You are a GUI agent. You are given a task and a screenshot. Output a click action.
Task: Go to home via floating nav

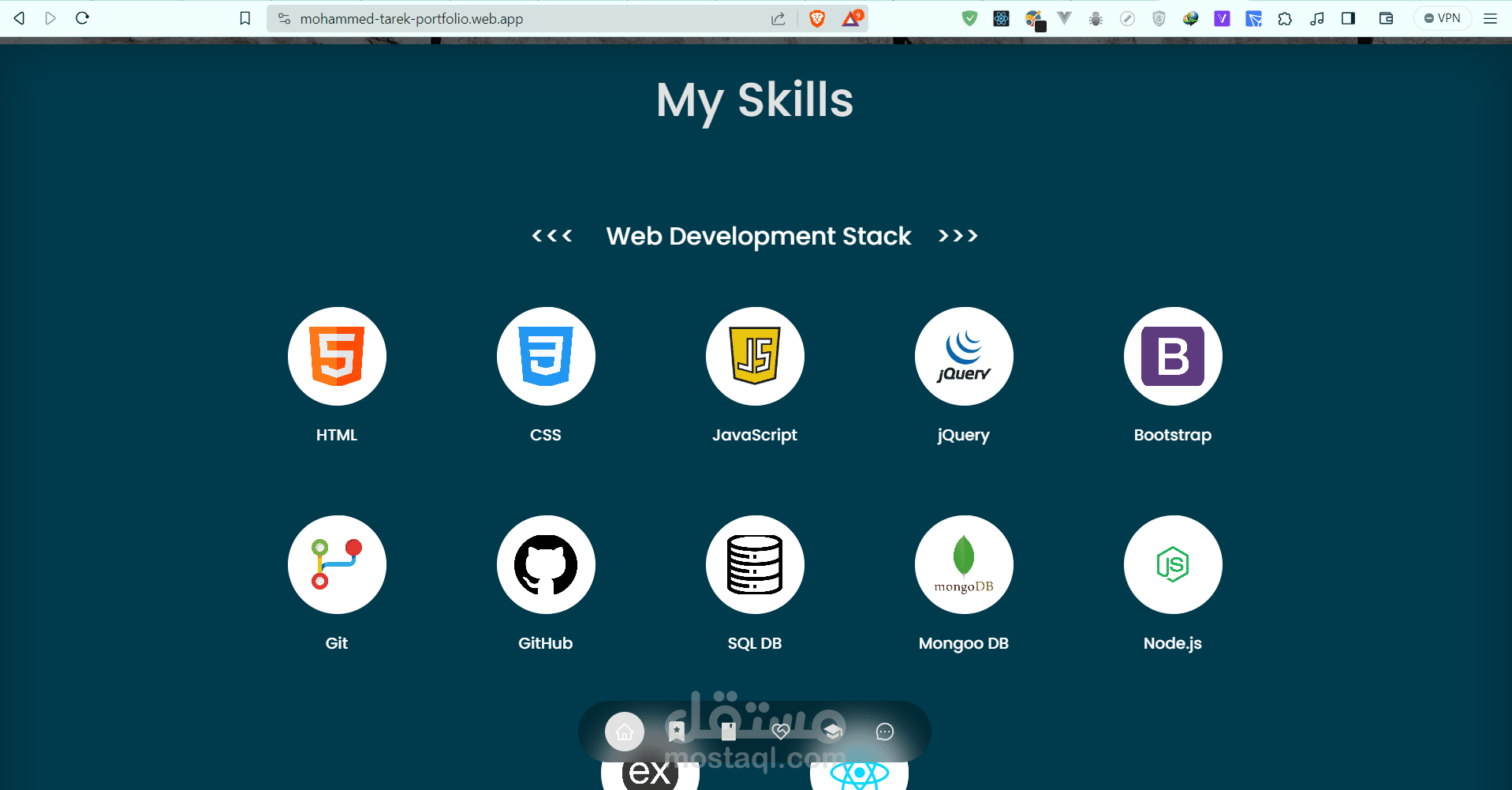(x=625, y=732)
